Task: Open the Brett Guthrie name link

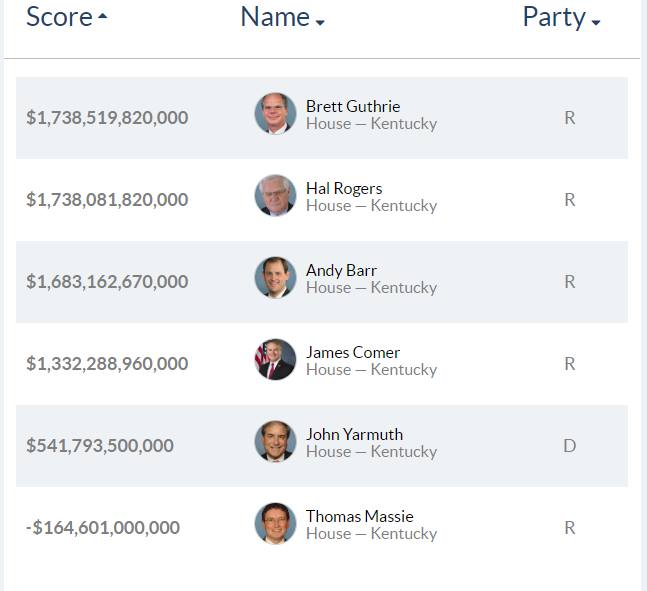Action: 352,106
